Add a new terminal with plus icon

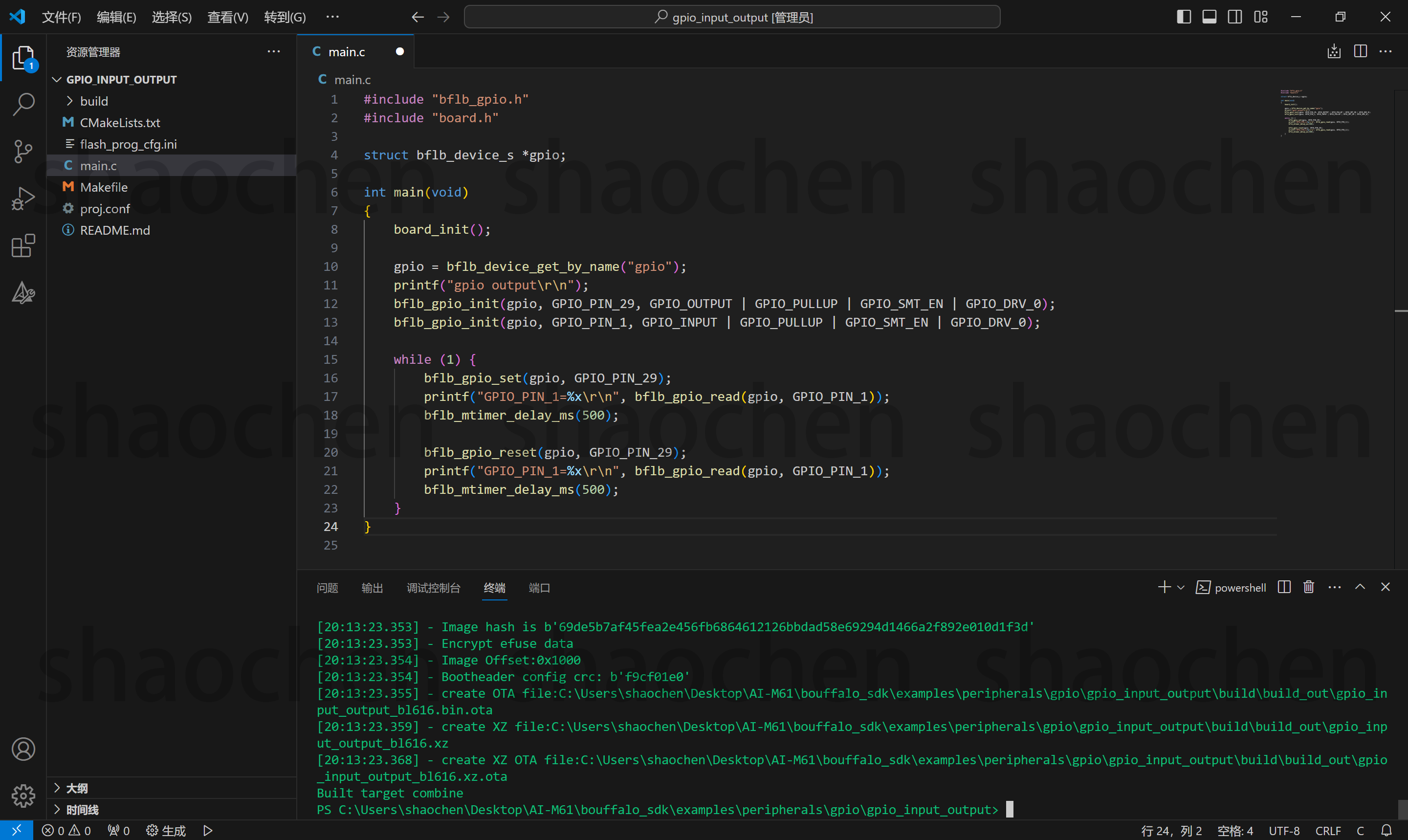[x=1164, y=587]
